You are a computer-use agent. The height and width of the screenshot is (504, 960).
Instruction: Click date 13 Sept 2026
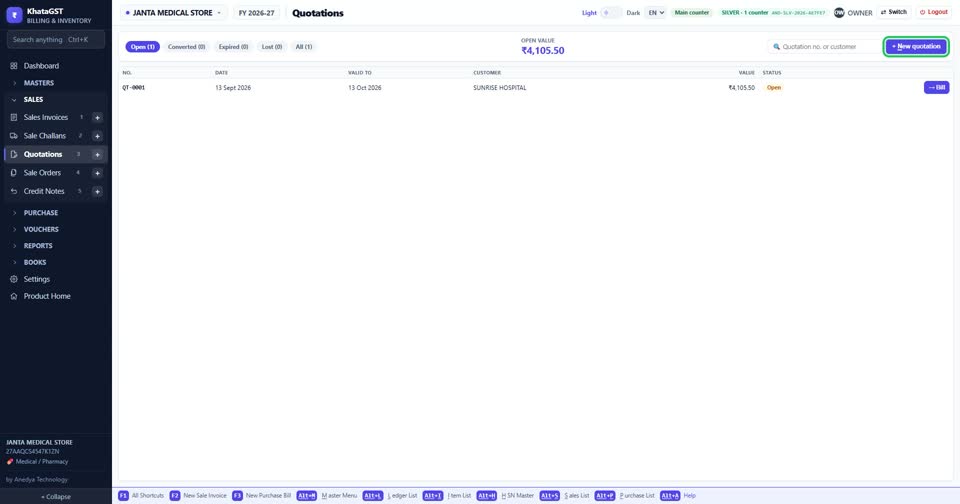click(233, 88)
